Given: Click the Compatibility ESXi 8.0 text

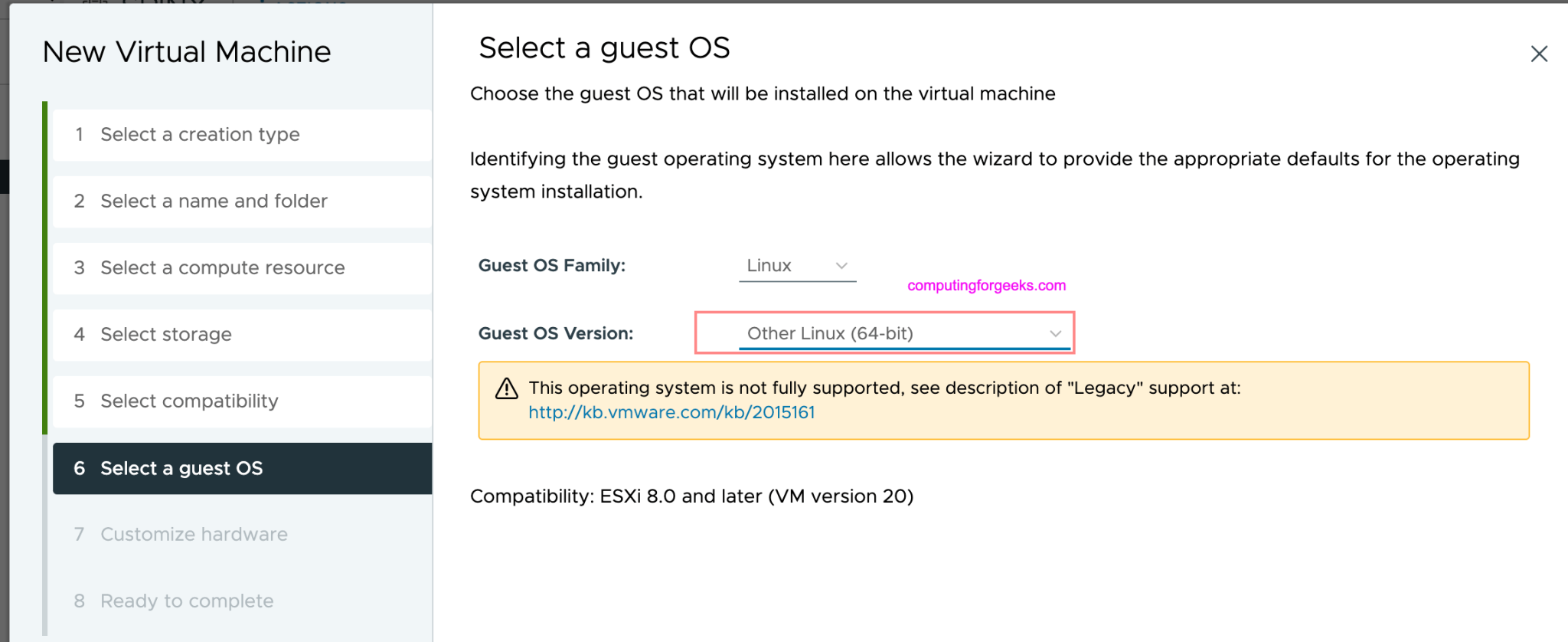Looking at the screenshot, I should click(x=691, y=496).
